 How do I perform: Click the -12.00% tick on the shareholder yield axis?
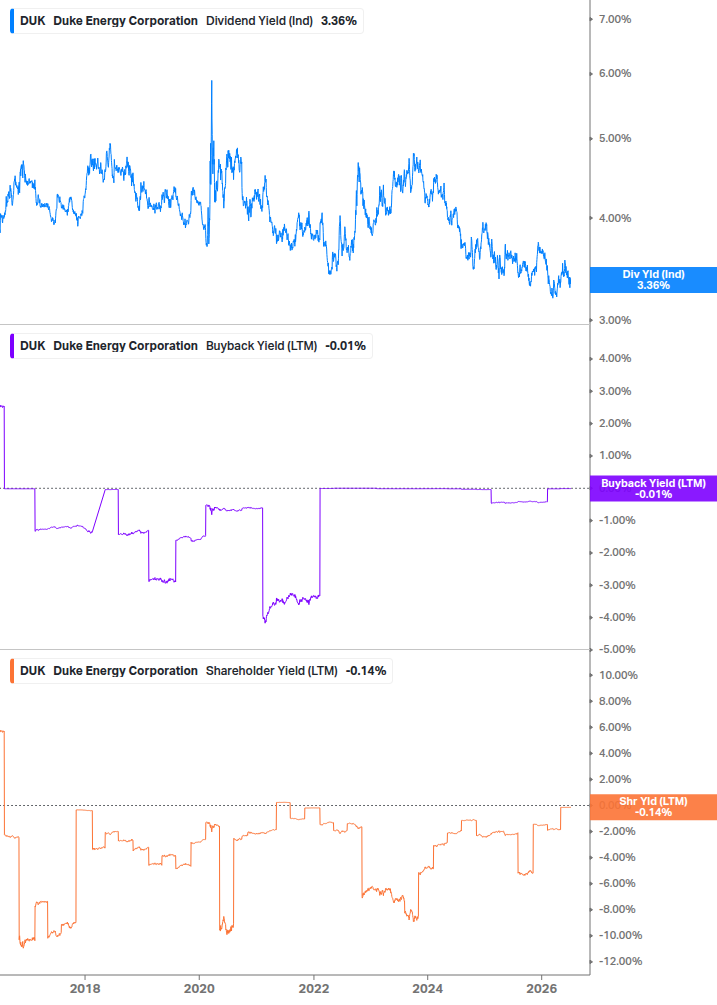[620, 961]
